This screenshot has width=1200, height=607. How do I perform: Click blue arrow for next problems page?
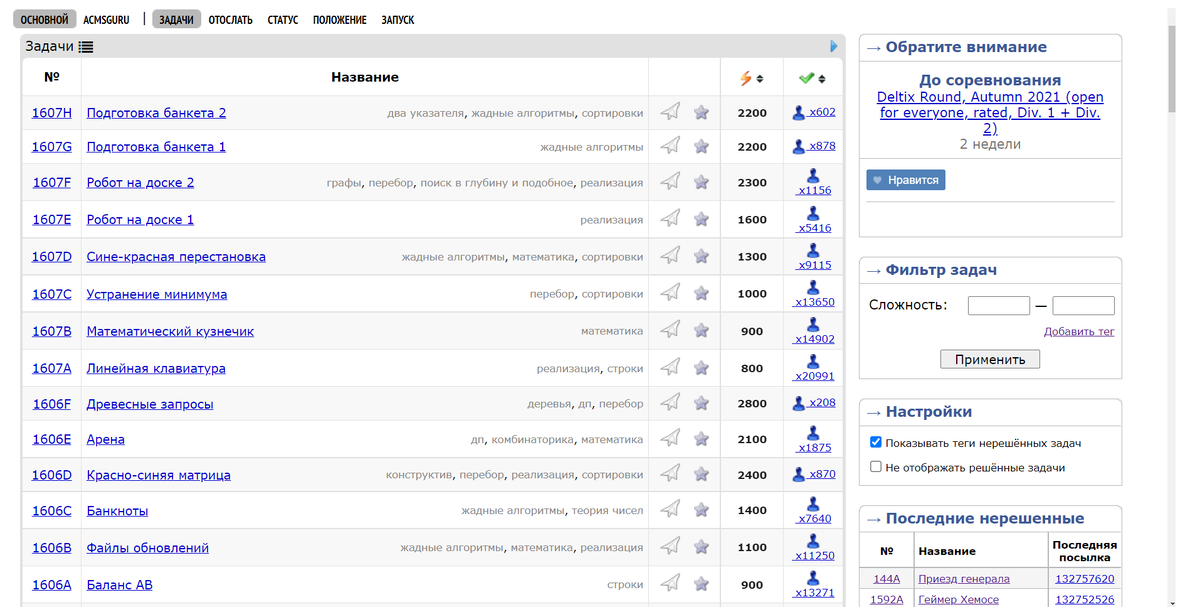pyautogui.click(x=834, y=46)
